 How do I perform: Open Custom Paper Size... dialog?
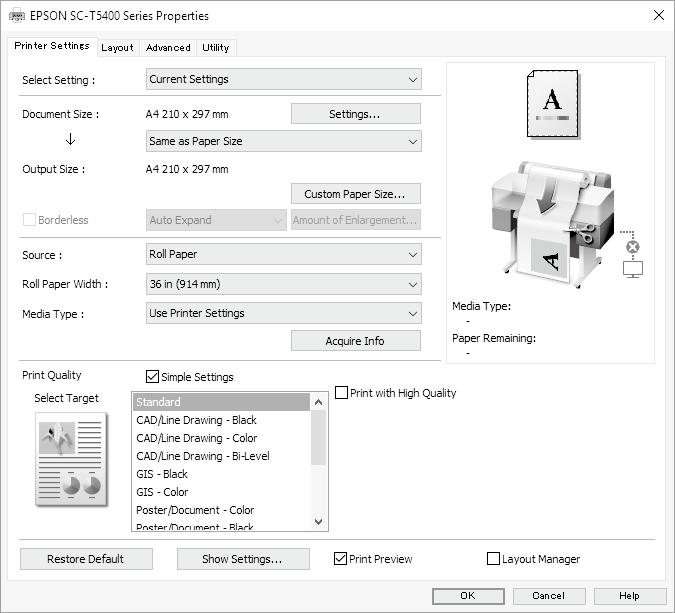[x=356, y=194]
